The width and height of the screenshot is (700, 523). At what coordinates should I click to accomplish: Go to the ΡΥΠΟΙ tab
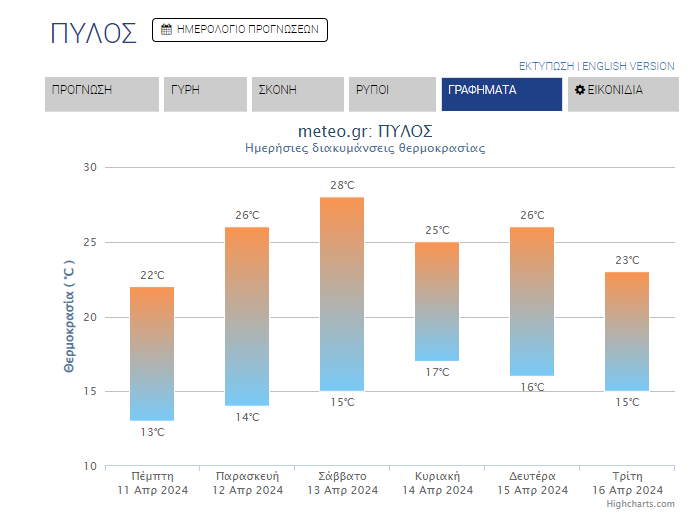tap(392, 94)
